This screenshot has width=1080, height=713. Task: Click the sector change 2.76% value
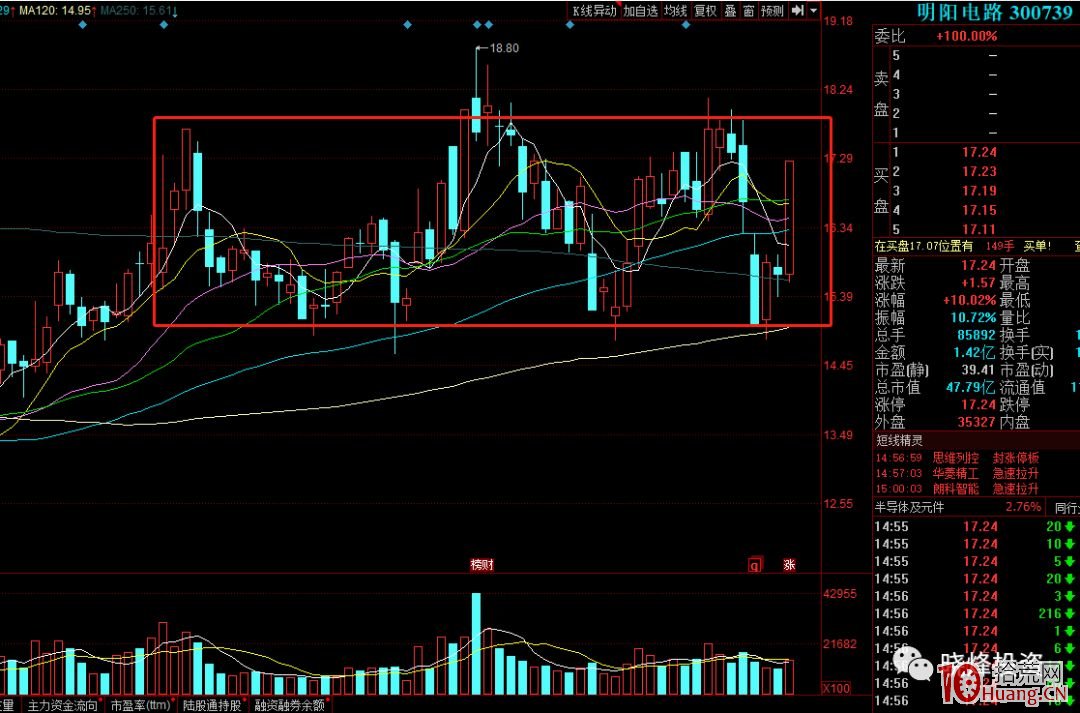click(x=1024, y=507)
